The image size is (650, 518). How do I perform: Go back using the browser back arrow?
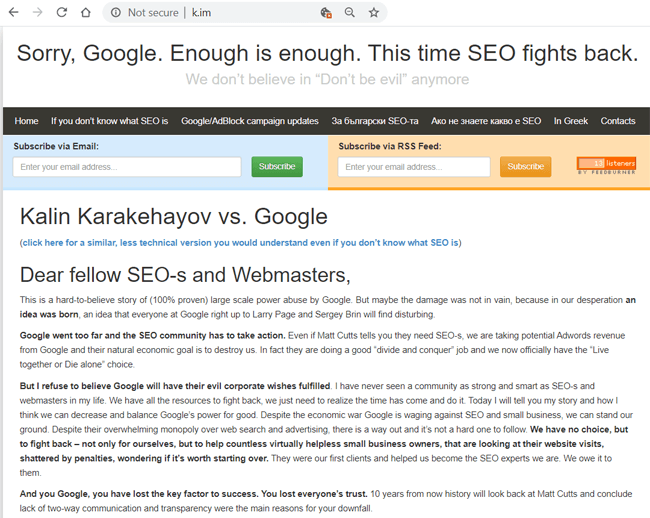tap(14, 12)
